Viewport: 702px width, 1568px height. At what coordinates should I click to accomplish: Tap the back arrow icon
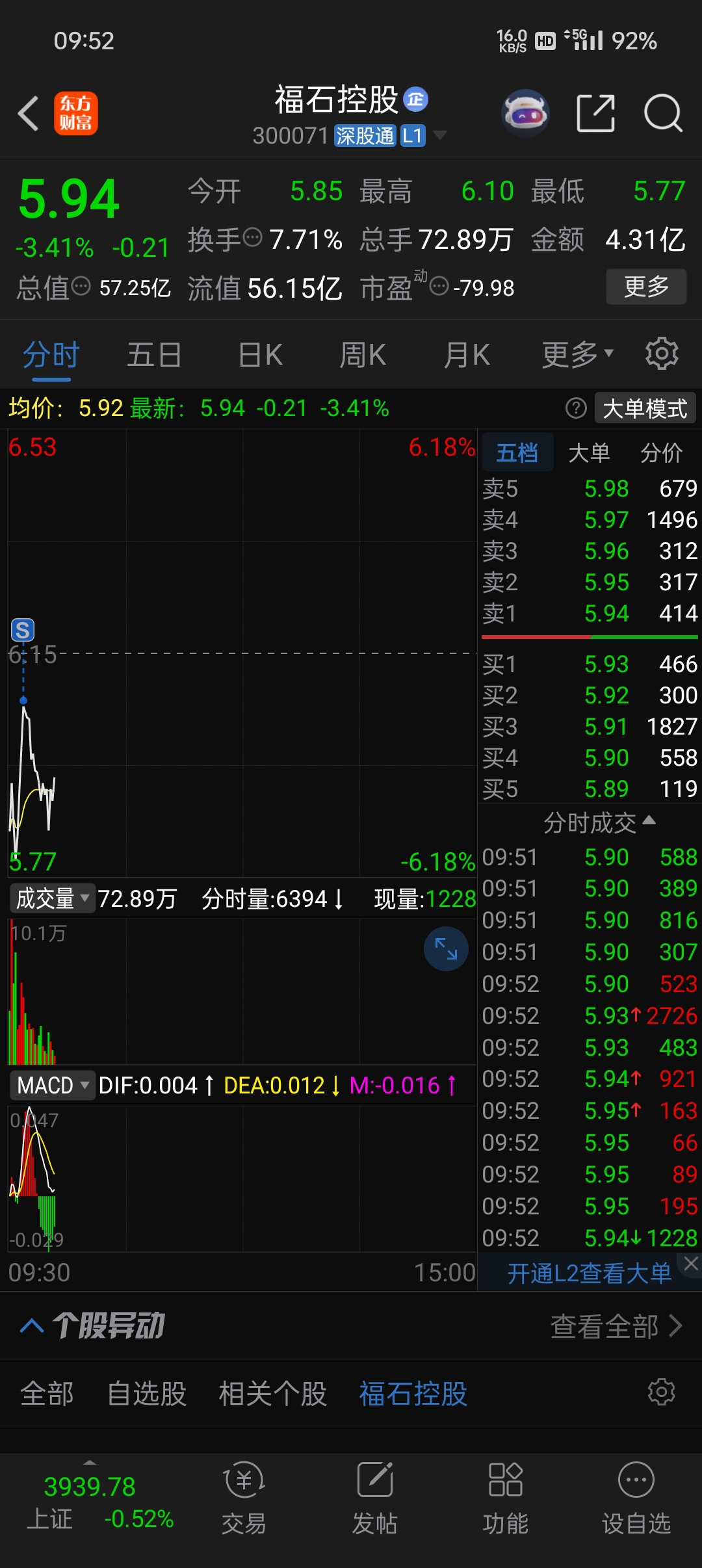pyautogui.click(x=29, y=114)
